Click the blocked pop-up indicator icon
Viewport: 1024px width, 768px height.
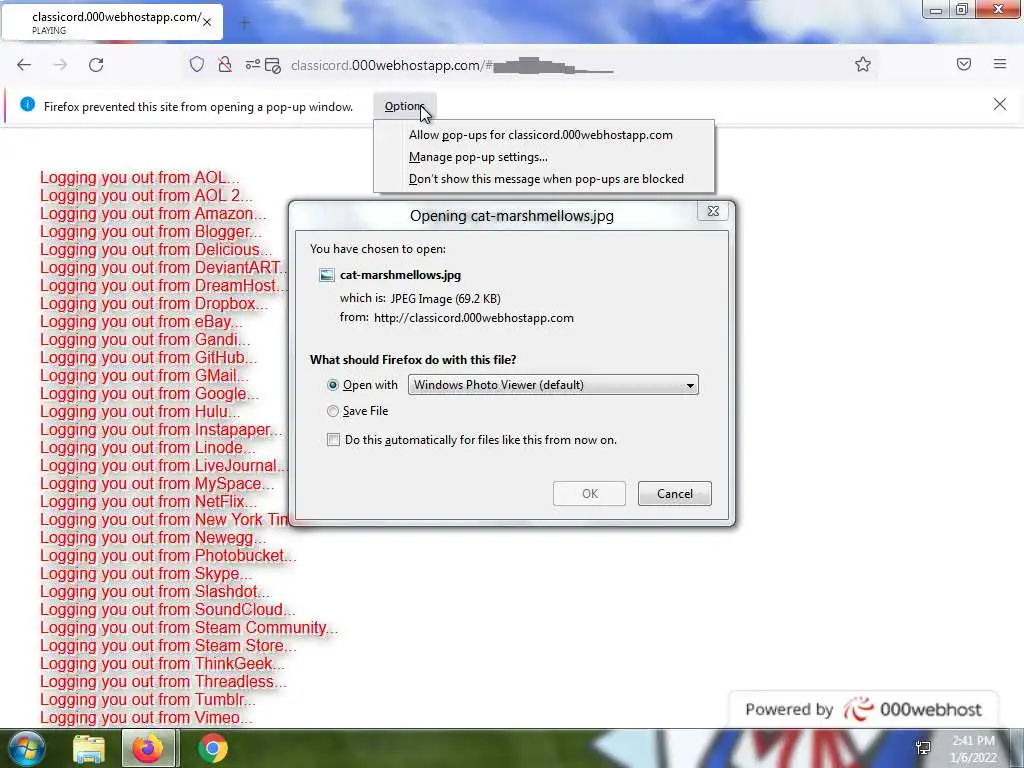click(x=273, y=65)
